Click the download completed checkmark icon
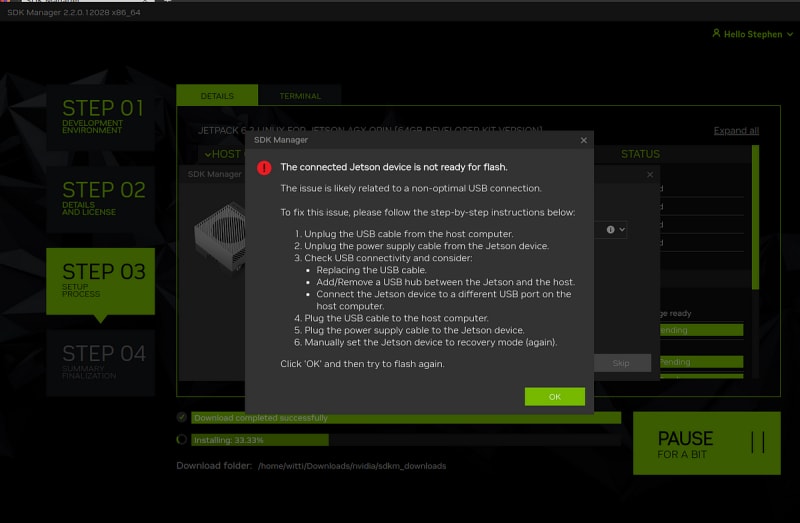800x523 pixels. pyautogui.click(x=181, y=417)
